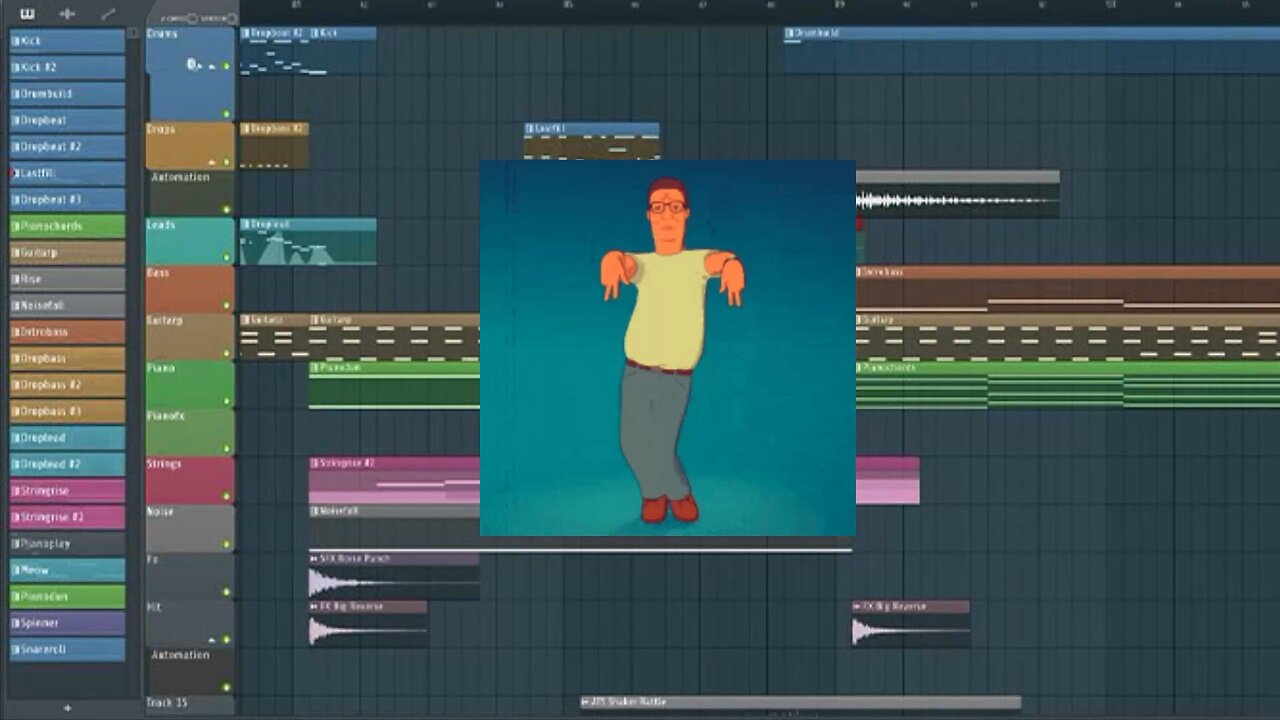Switch picker to the patterns piano icon
This screenshot has height=720, width=1280.
point(27,13)
